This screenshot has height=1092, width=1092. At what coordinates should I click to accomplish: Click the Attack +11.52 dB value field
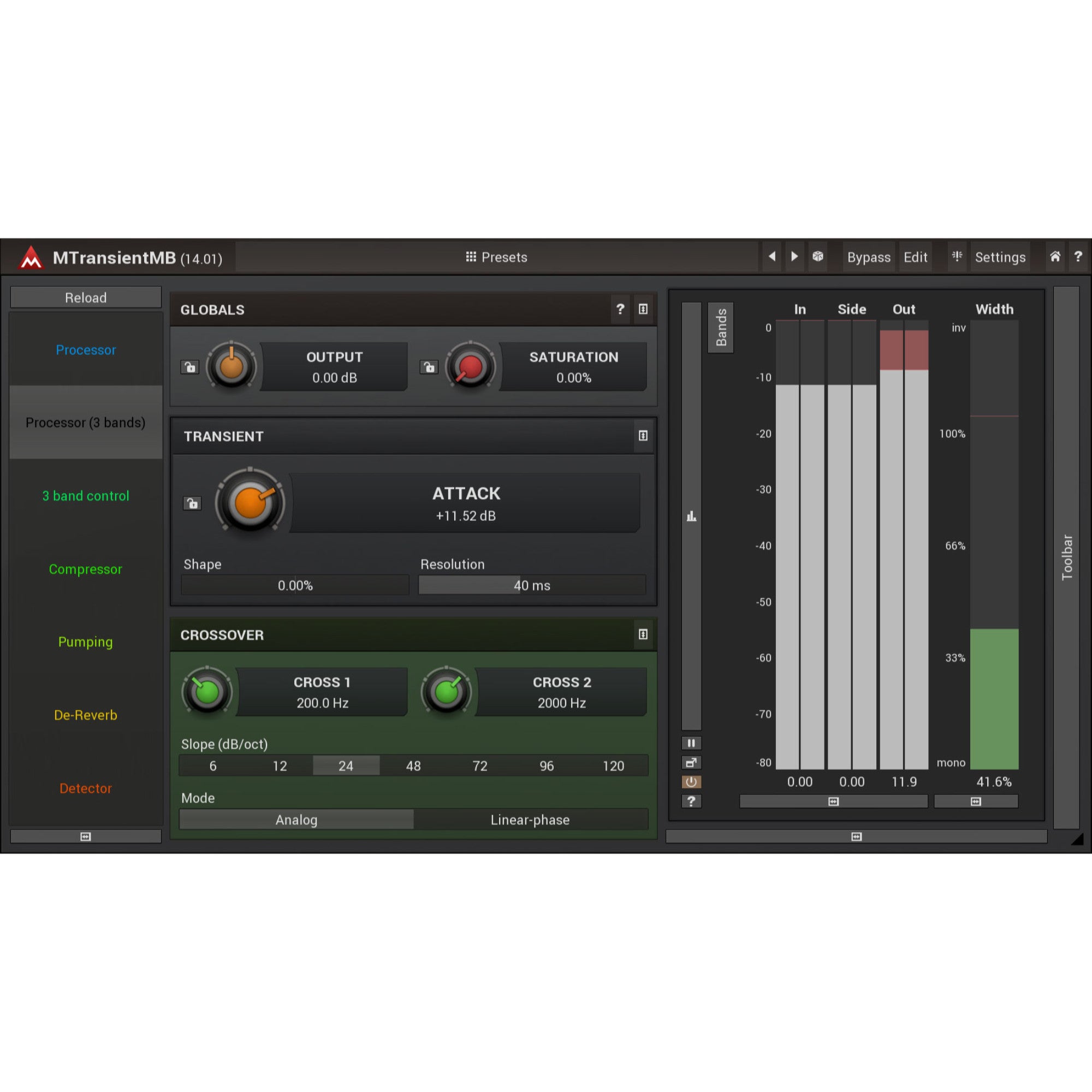pyautogui.click(x=466, y=503)
